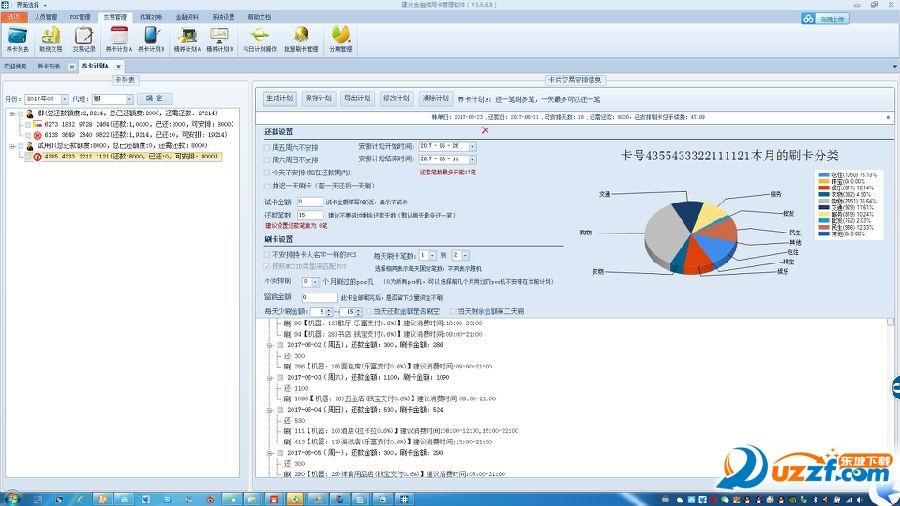Collapse the first cardholder tree node

tap(12, 114)
